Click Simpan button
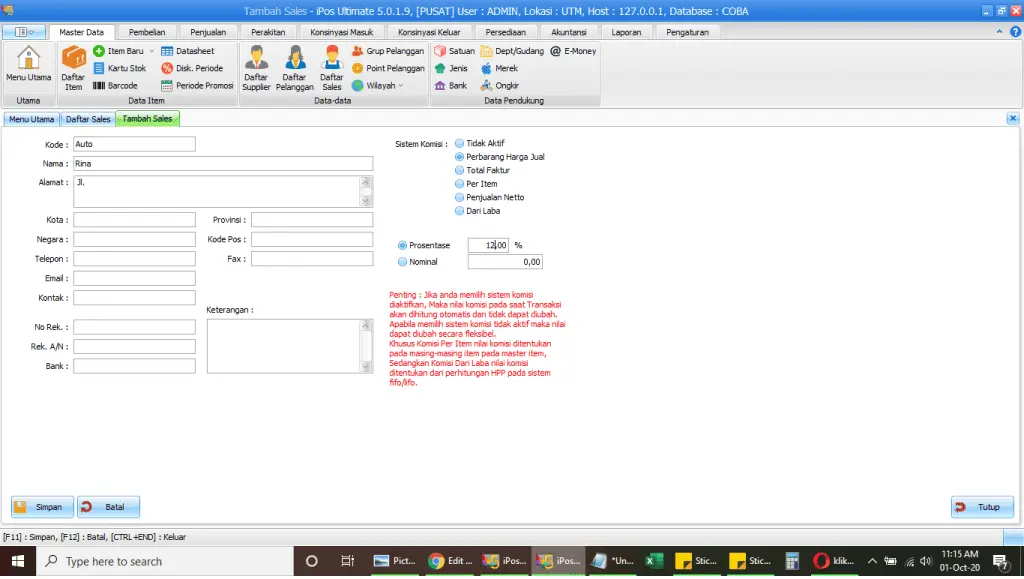Viewport: 1024px width, 579px height. [42, 507]
